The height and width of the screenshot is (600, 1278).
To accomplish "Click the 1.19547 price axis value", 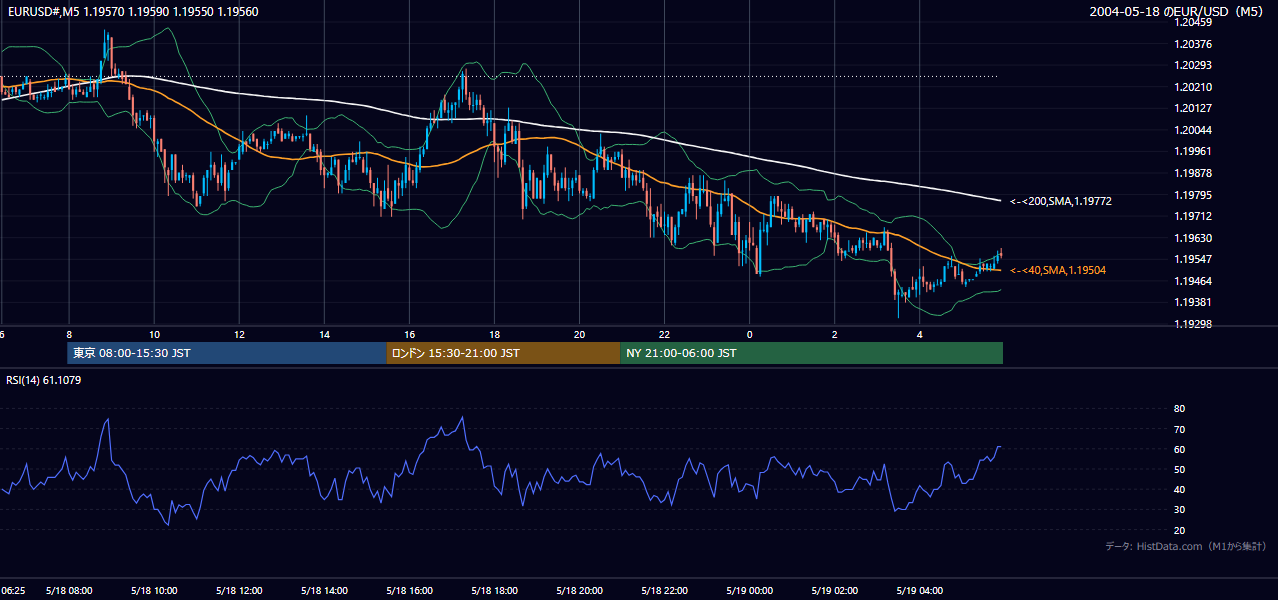I will coord(1194,259).
